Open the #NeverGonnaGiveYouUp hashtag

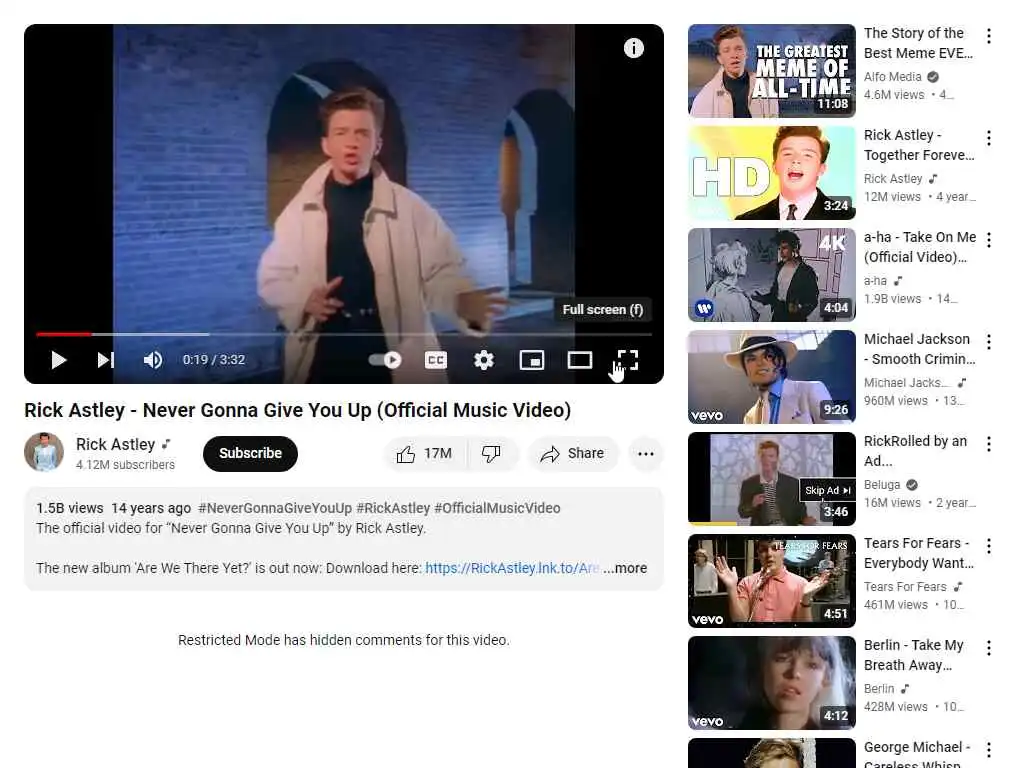(x=275, y=508)
